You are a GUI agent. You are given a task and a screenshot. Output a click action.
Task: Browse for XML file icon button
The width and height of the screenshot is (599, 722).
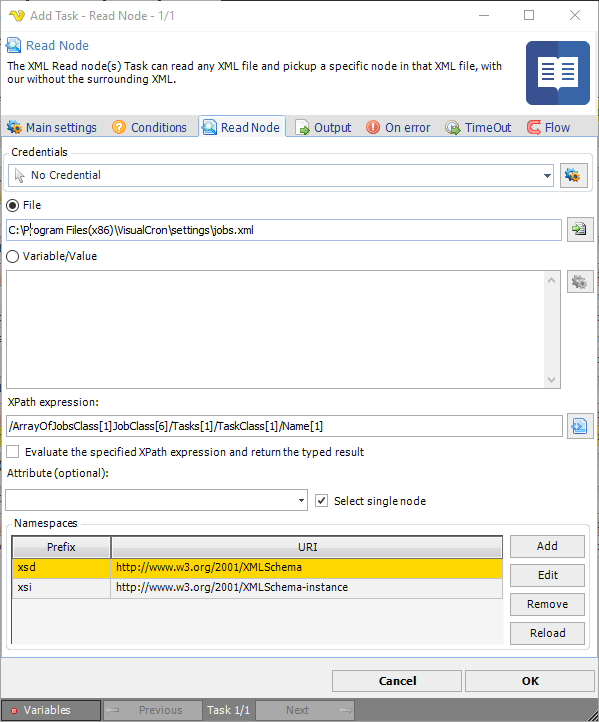[579, 229]
